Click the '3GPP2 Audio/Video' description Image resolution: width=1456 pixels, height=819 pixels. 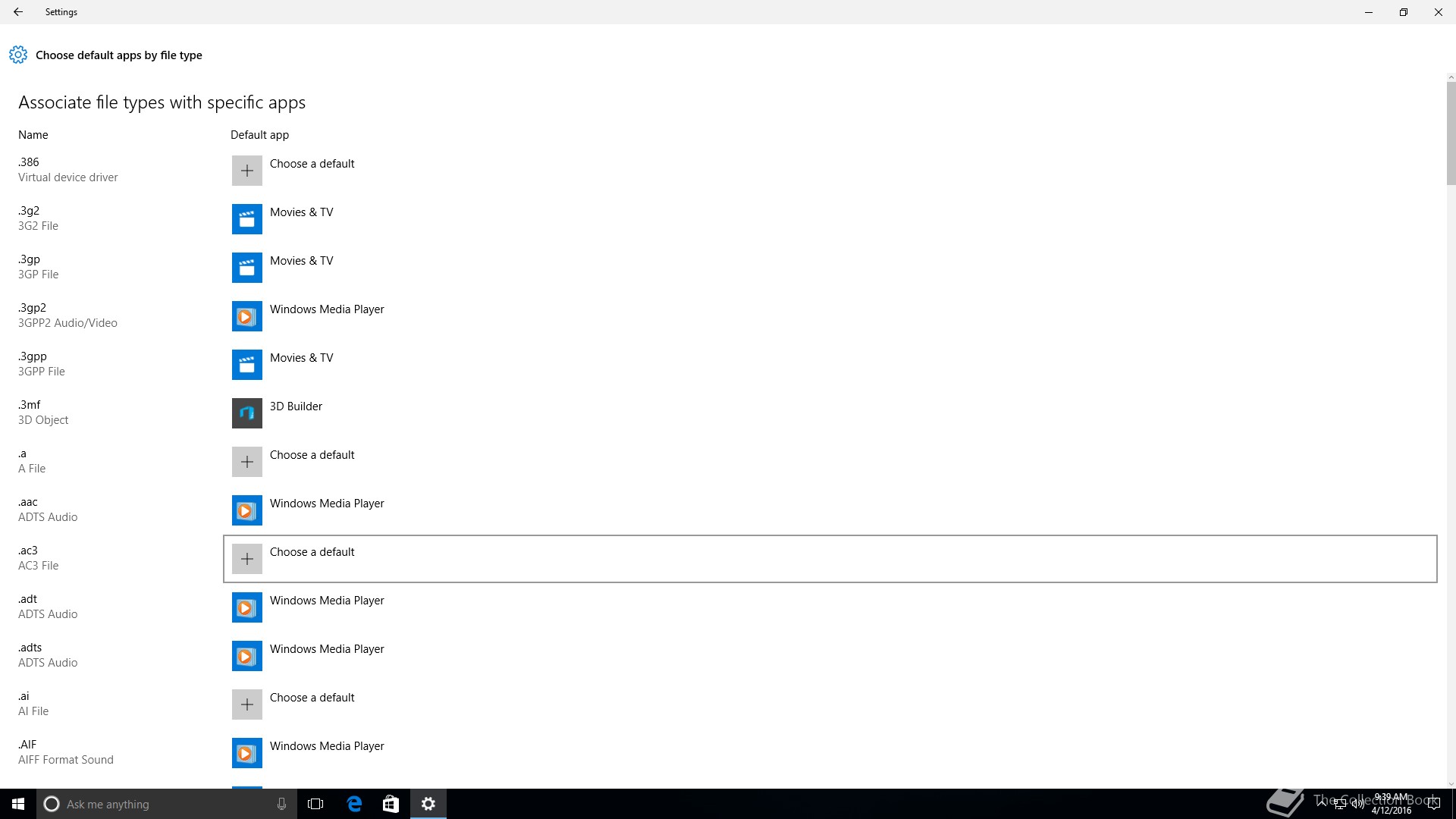click(67, 323)
